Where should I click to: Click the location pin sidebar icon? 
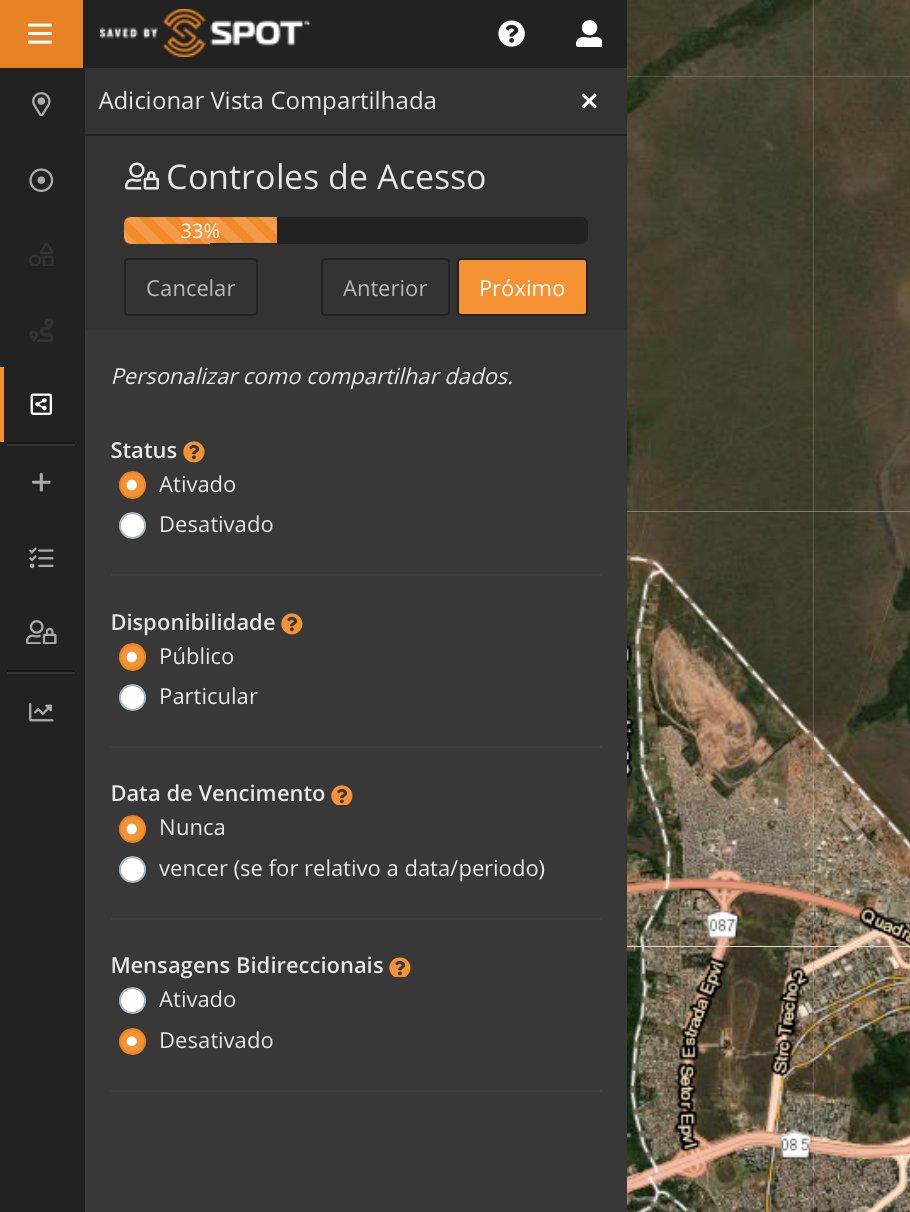[x=41, y=105]
